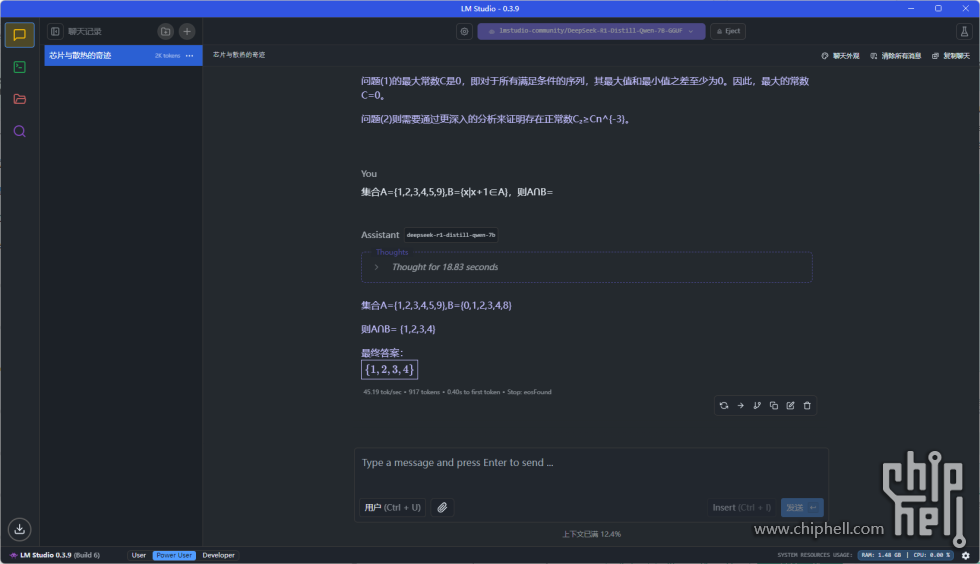Image resolution: width=980 pixels, height=564 pixels.
Task: Collapse the chat history sidebar panel
Action: point(55,31)
